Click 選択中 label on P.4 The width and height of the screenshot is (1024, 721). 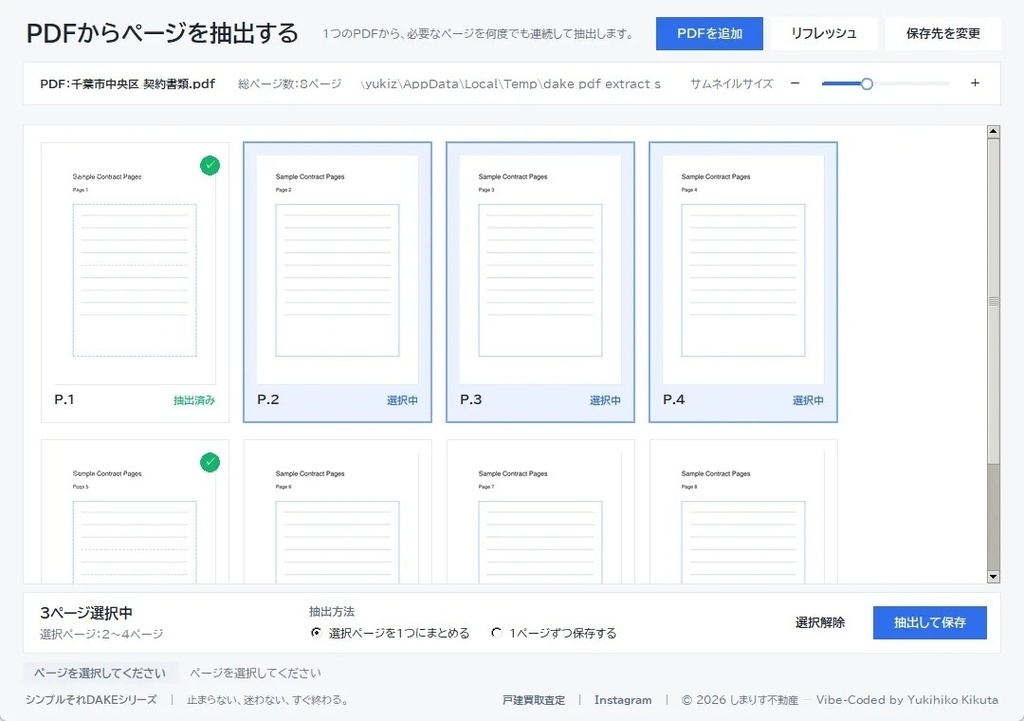point(808,400)
